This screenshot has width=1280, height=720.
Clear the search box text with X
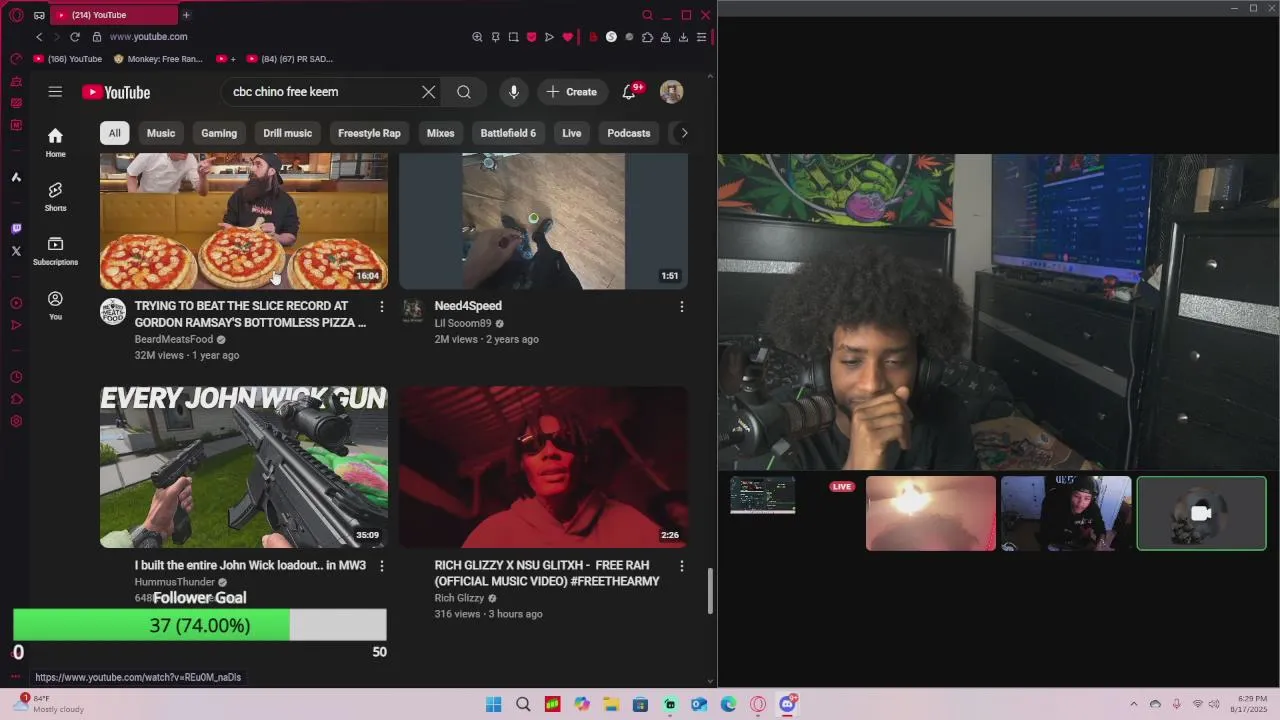pos(428,92)
